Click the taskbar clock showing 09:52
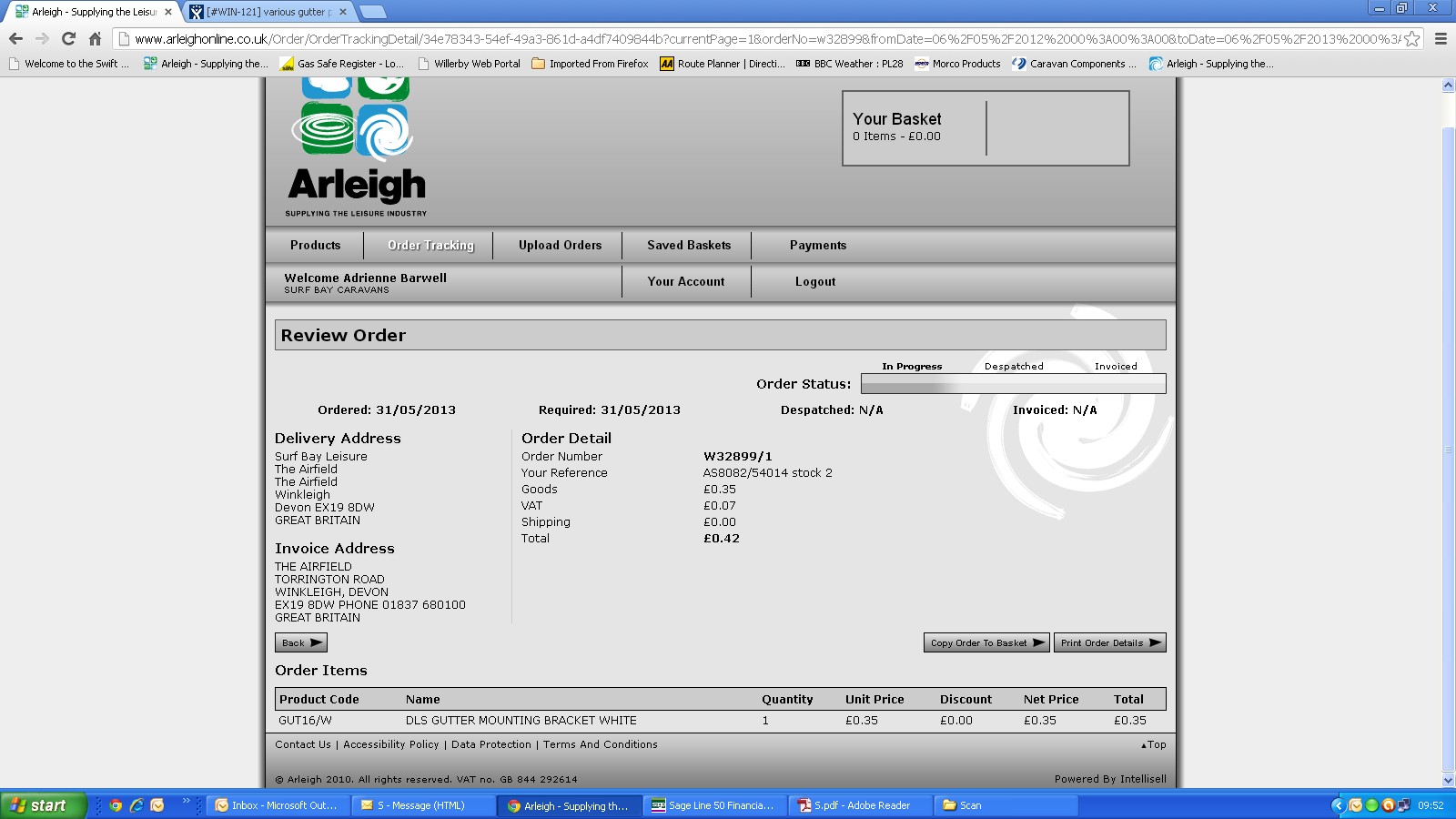The width and height of the screenshot is (1456, 819). [x=1431, y=805]
